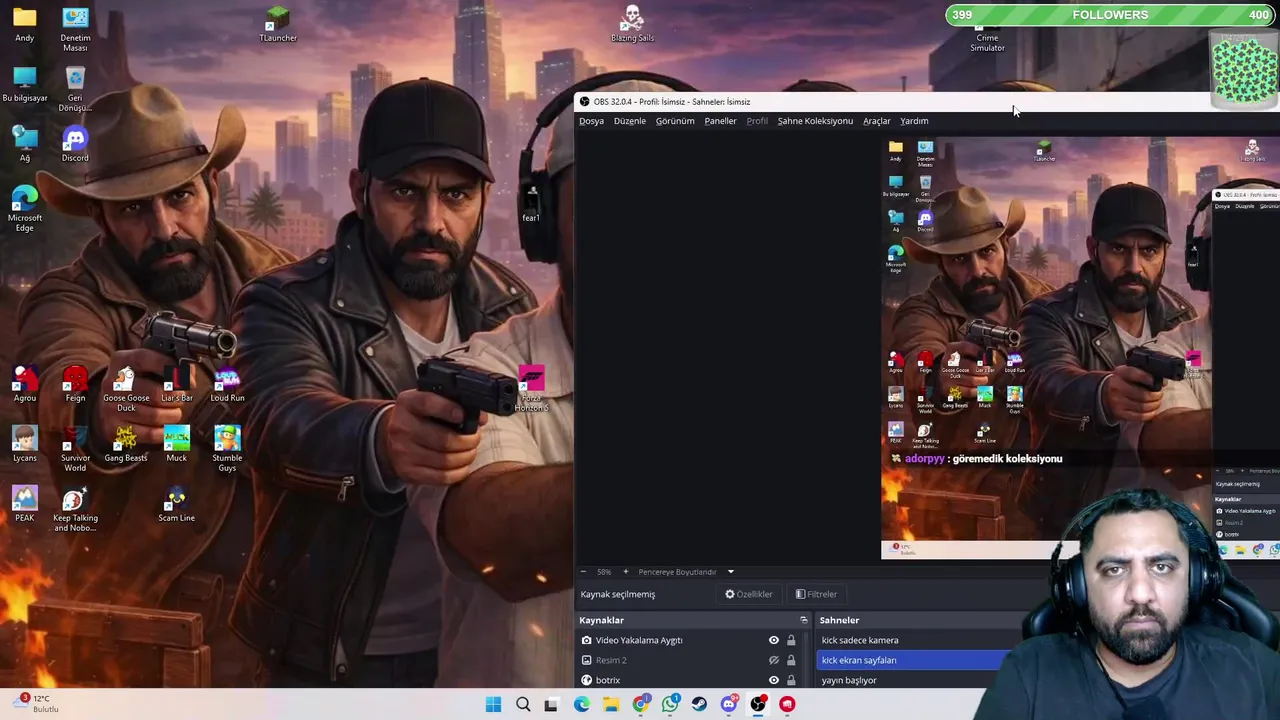
Task: Launch the Stumble Guys desktop shortcut
Action: tap(227, 449)
